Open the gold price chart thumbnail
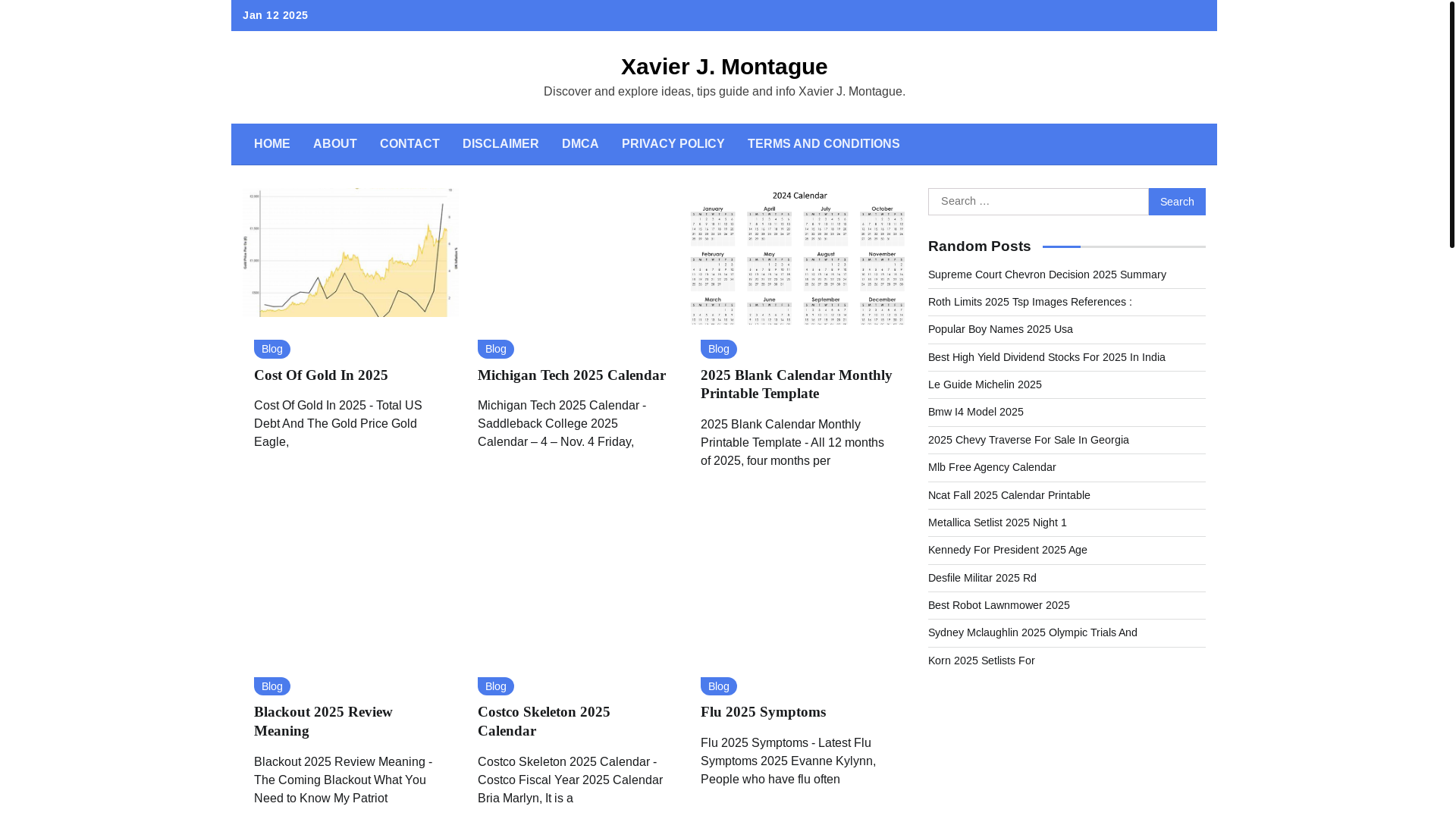The width and height of the screenshot is (1456, 819). (x=350, y=253)
